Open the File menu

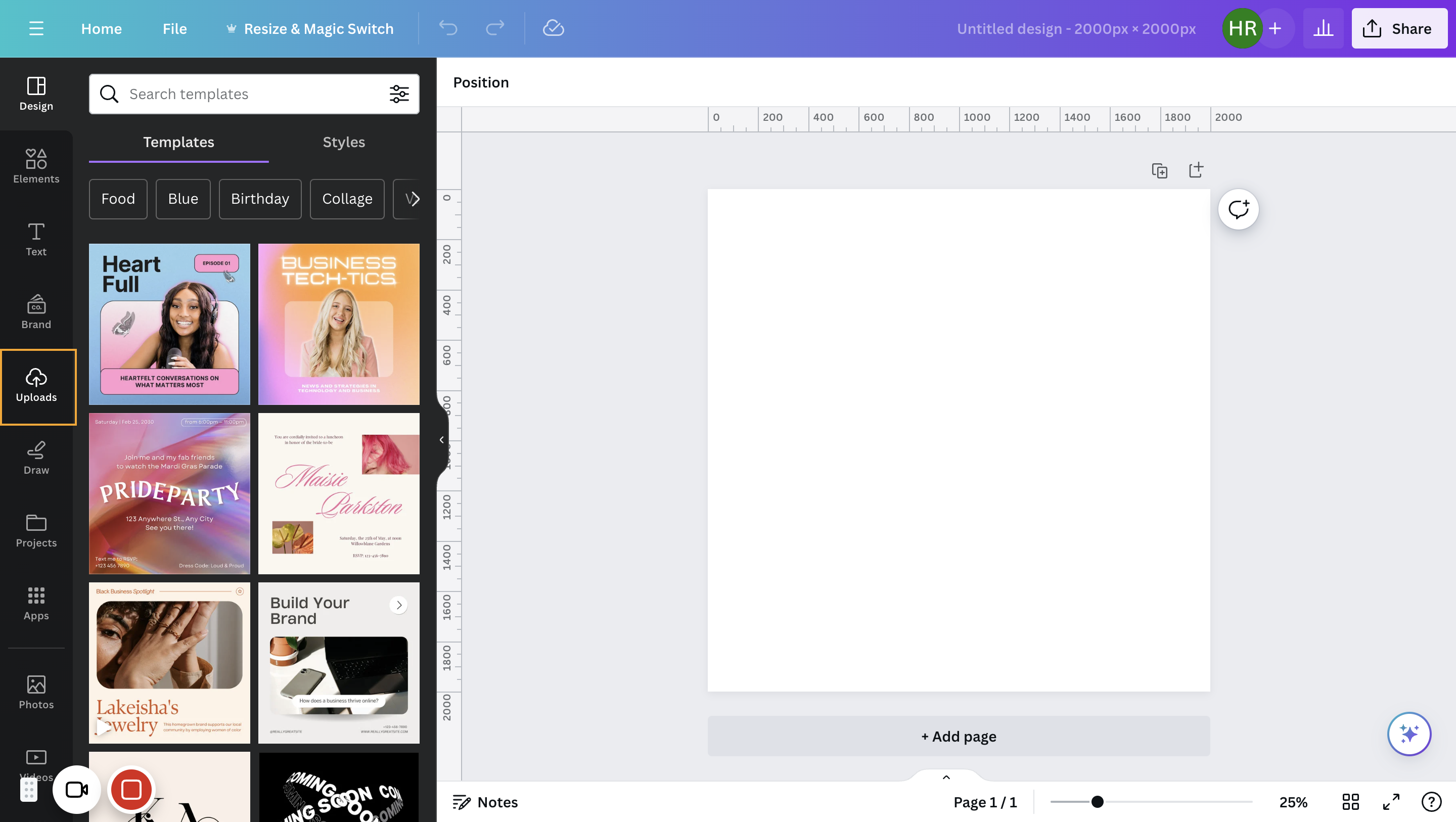[174, 28]
